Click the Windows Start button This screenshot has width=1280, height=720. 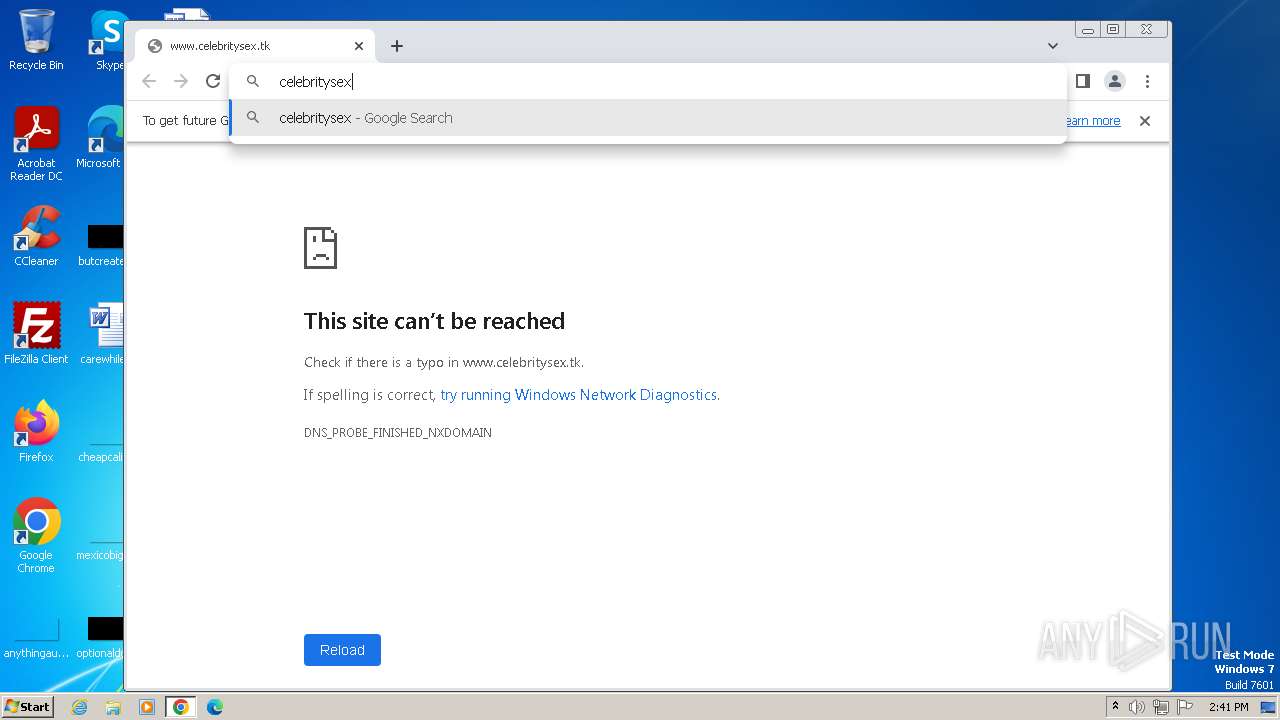tap(27, 706)
